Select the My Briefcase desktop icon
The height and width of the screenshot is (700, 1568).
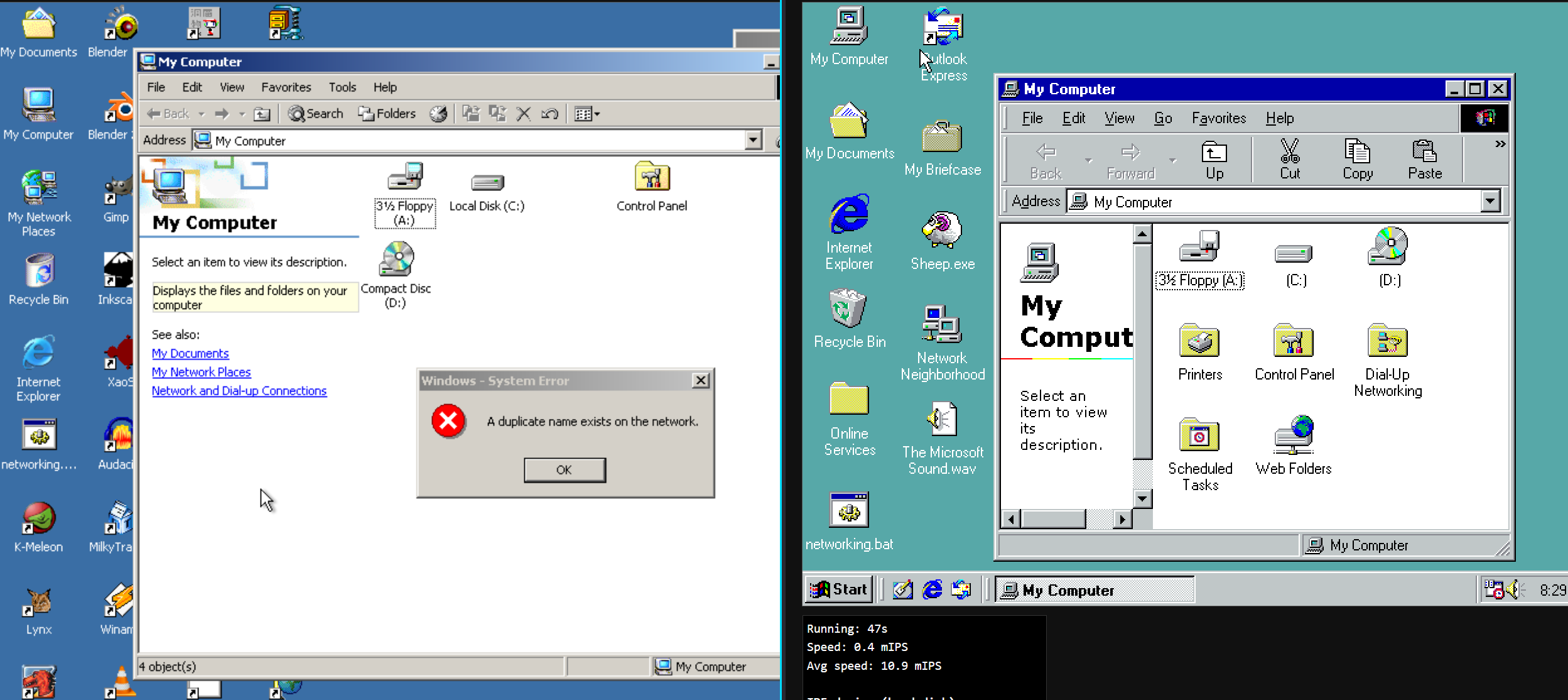pyautogui.click(x=943, y=148)
